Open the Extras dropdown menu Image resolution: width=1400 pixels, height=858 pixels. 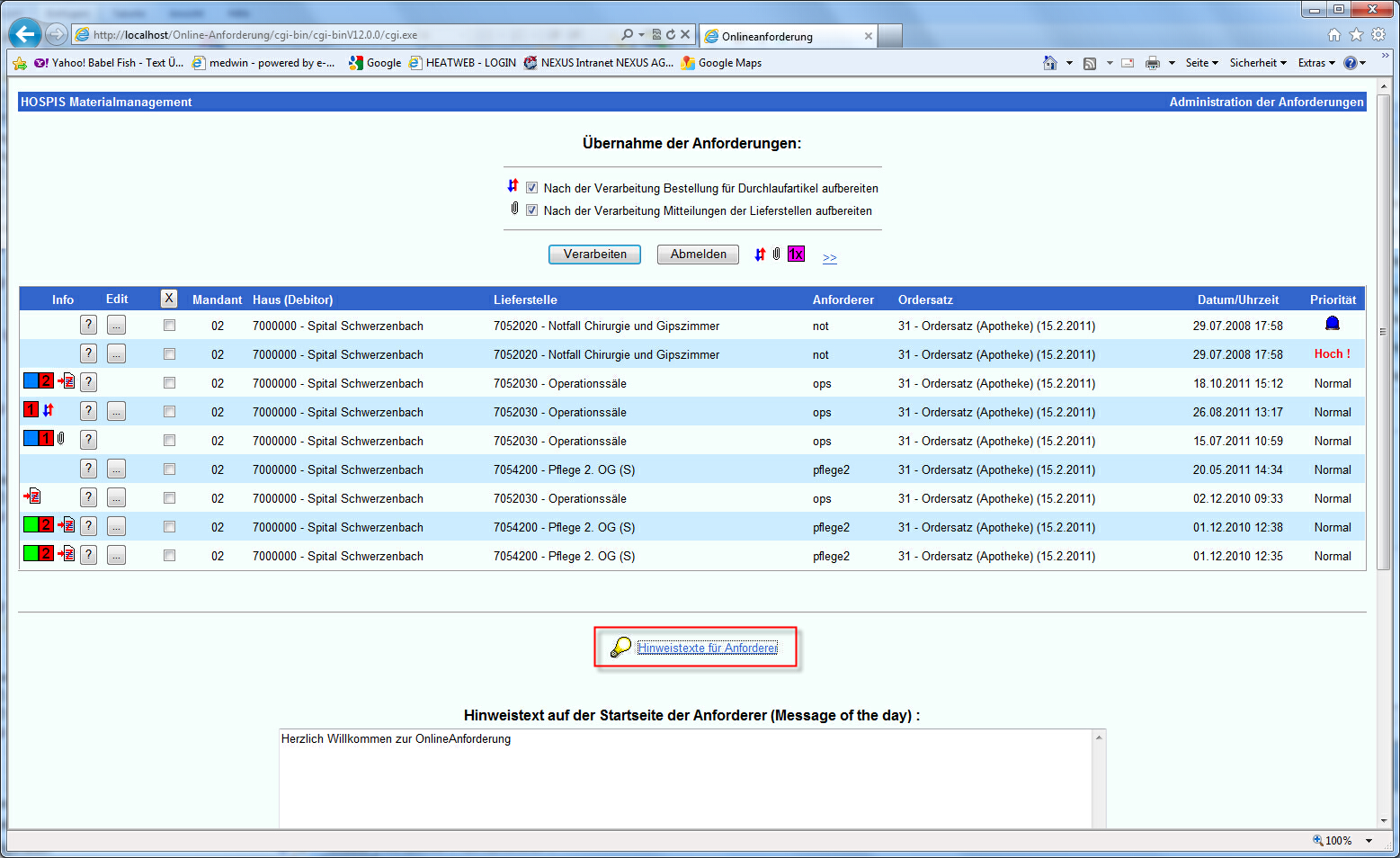[1317, 63]
